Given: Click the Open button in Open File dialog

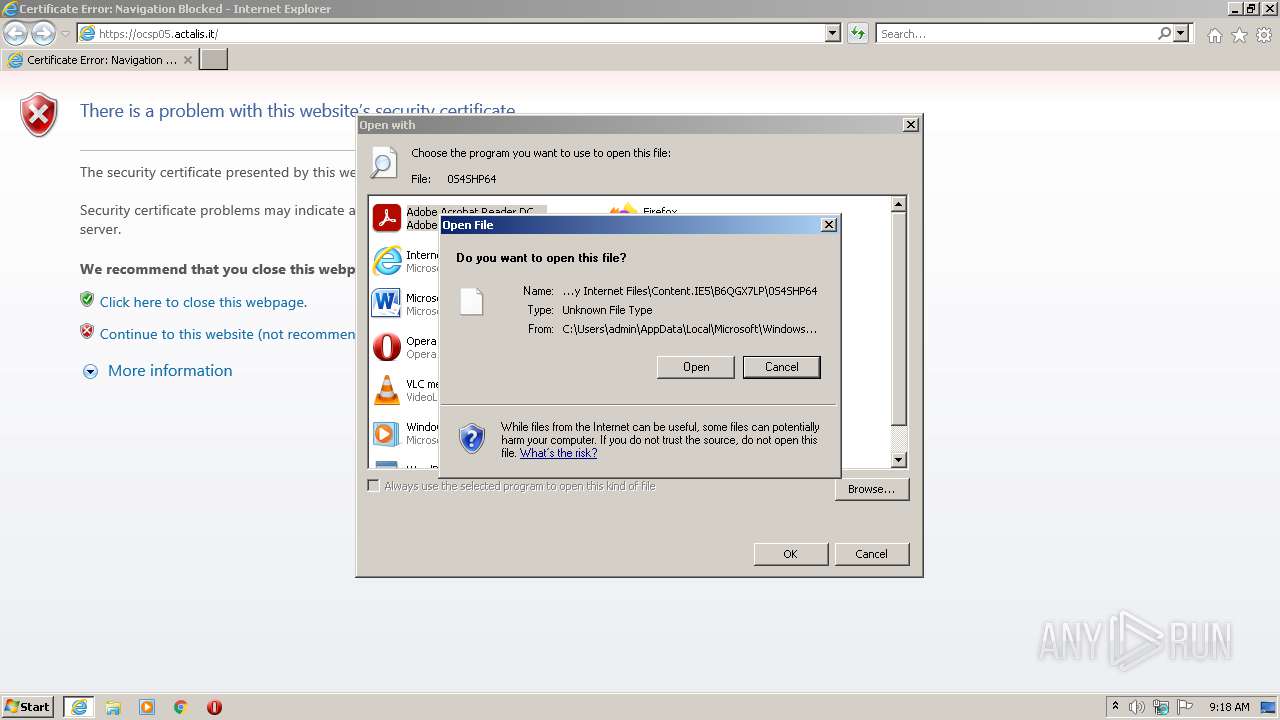Looking at the screenshot, I should click(696, 367).
